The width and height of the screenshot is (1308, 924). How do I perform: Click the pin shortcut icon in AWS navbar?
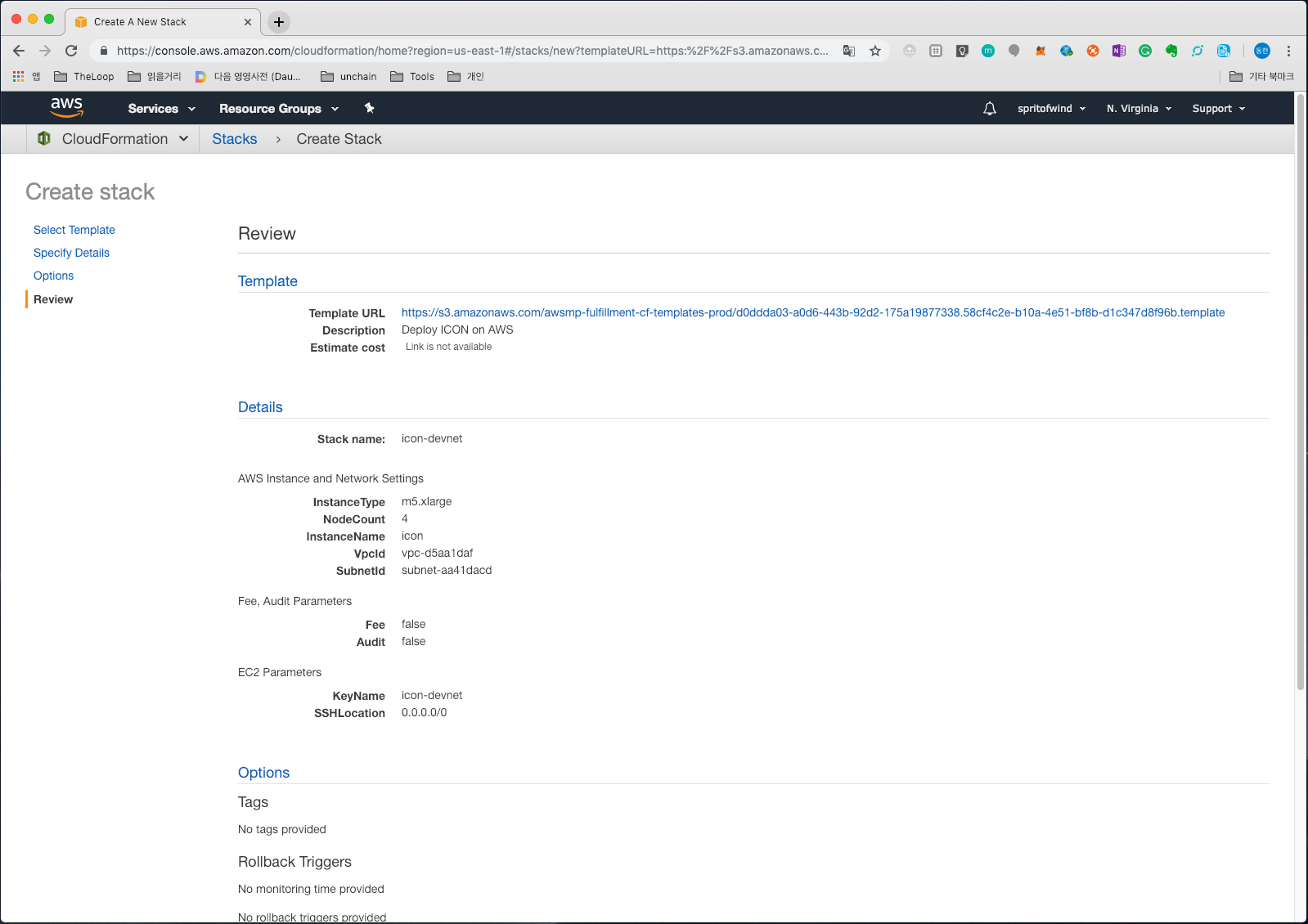[369, 108]
